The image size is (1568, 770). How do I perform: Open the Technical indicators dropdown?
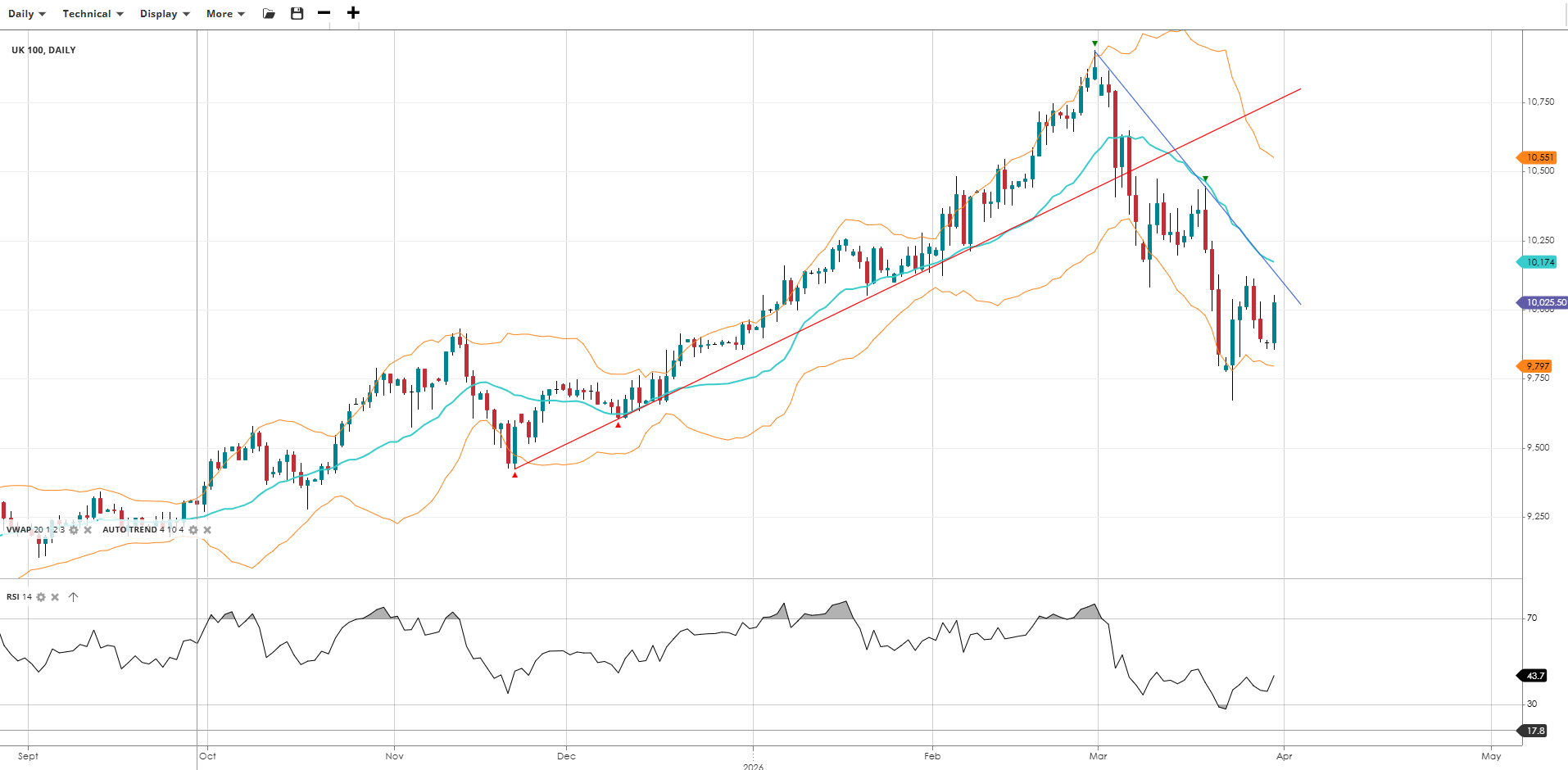pyautogui.click(x=93, y=14)
